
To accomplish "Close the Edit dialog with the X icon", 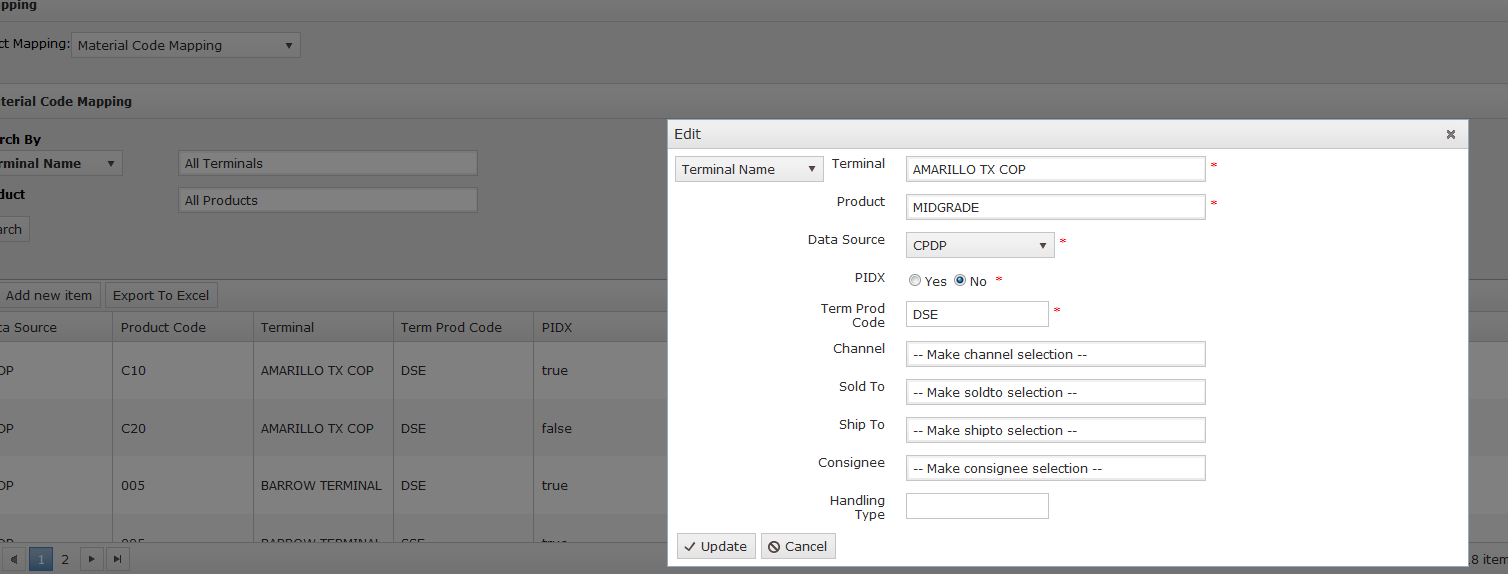I will click(x=1450, y=134).
